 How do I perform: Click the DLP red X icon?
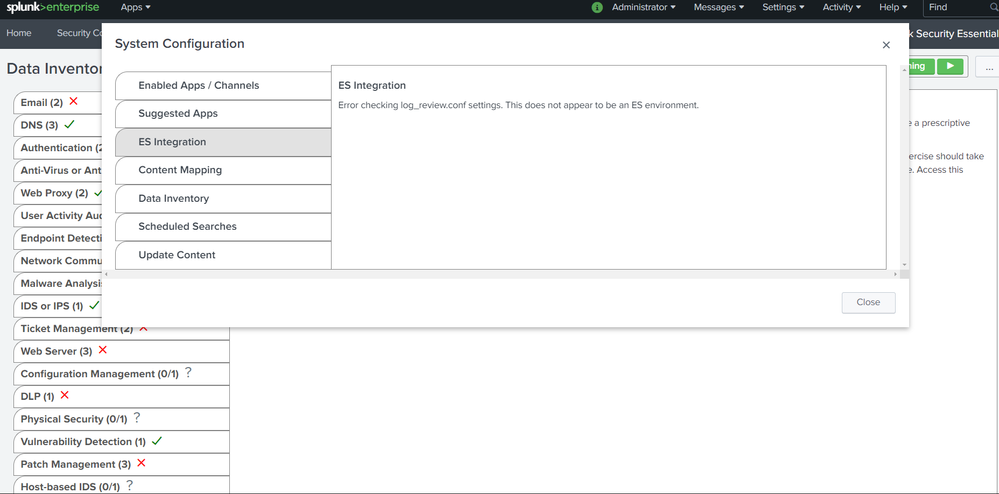pos(64,395)
